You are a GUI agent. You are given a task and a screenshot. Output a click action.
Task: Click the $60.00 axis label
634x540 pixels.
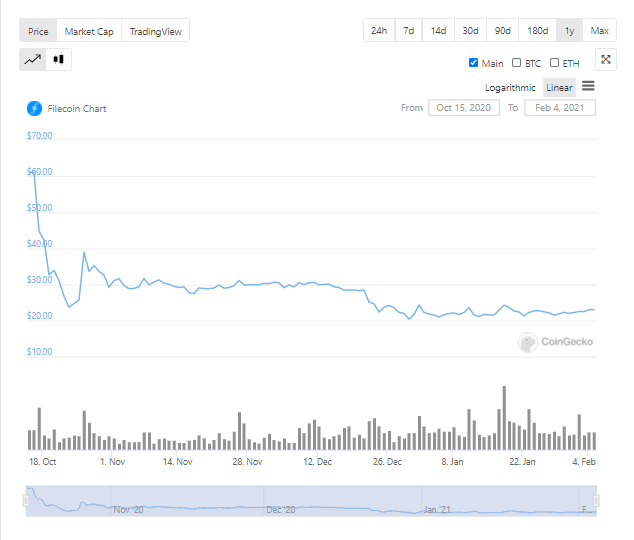click(39, 172)
